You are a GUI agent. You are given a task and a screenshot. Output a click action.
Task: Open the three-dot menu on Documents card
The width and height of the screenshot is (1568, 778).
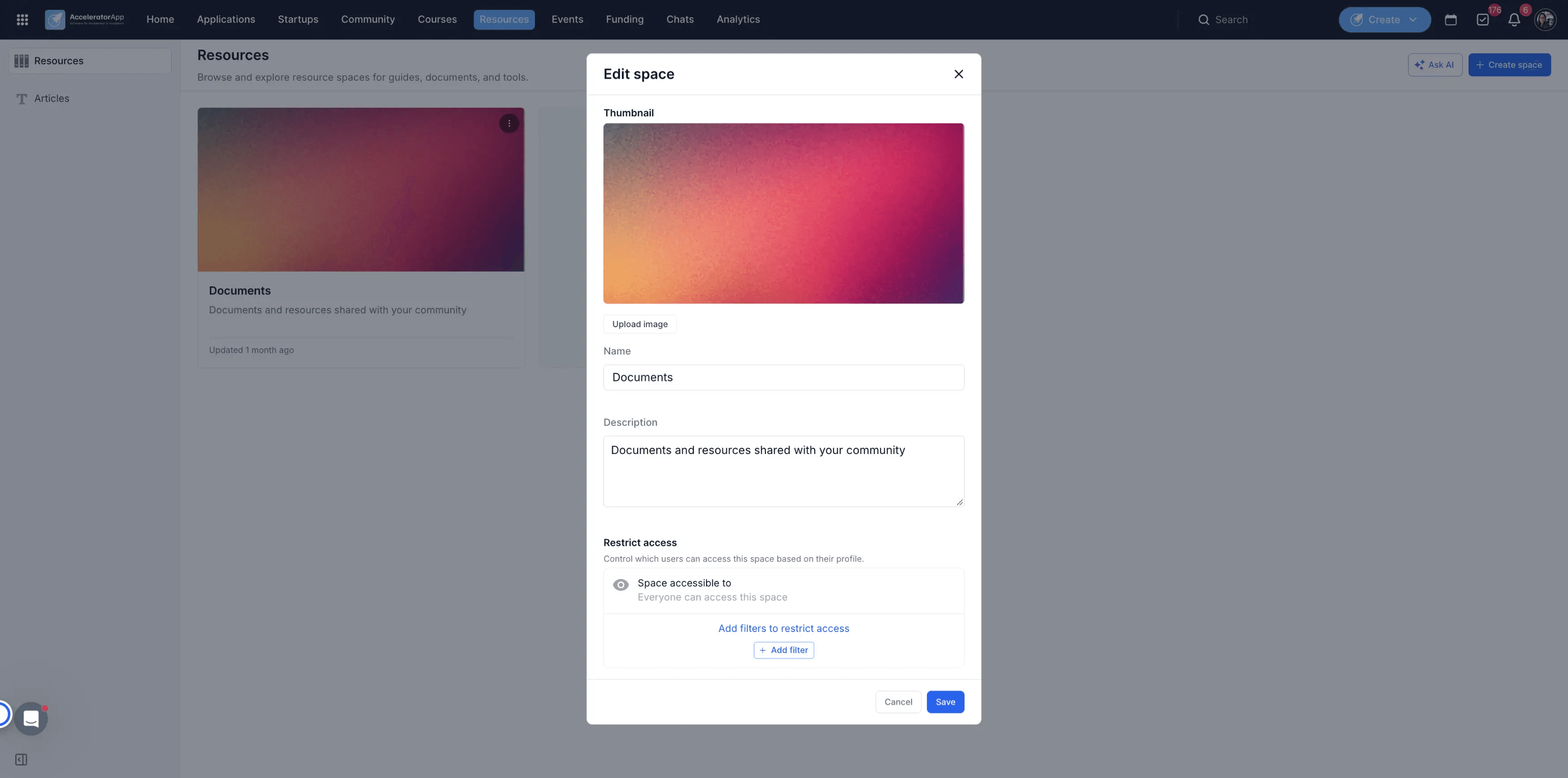point(509,124)
